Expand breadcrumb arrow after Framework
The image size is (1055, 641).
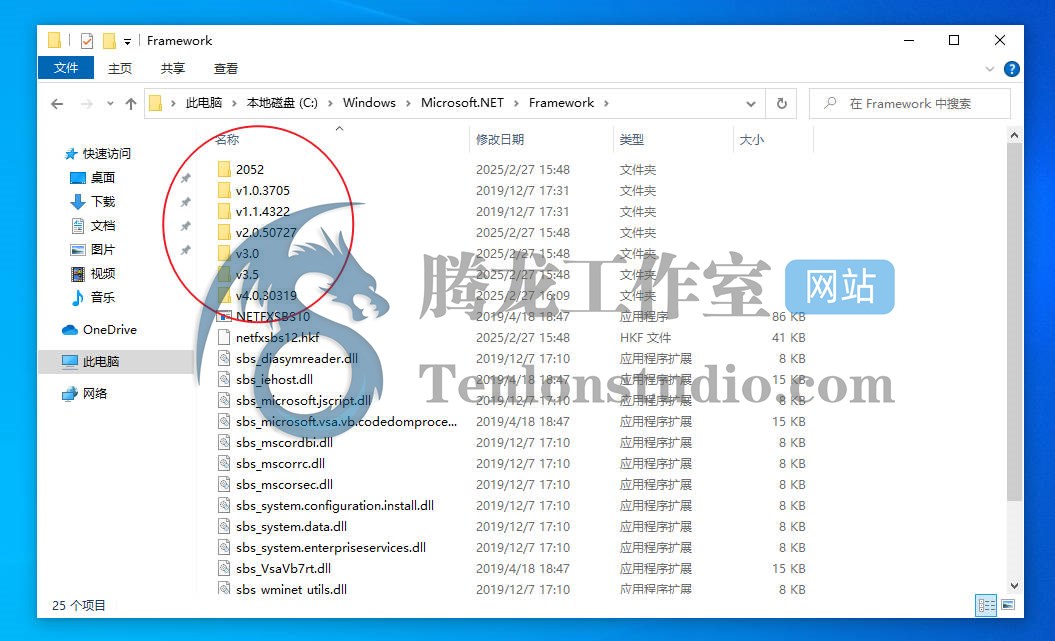(x=606, y=103)
